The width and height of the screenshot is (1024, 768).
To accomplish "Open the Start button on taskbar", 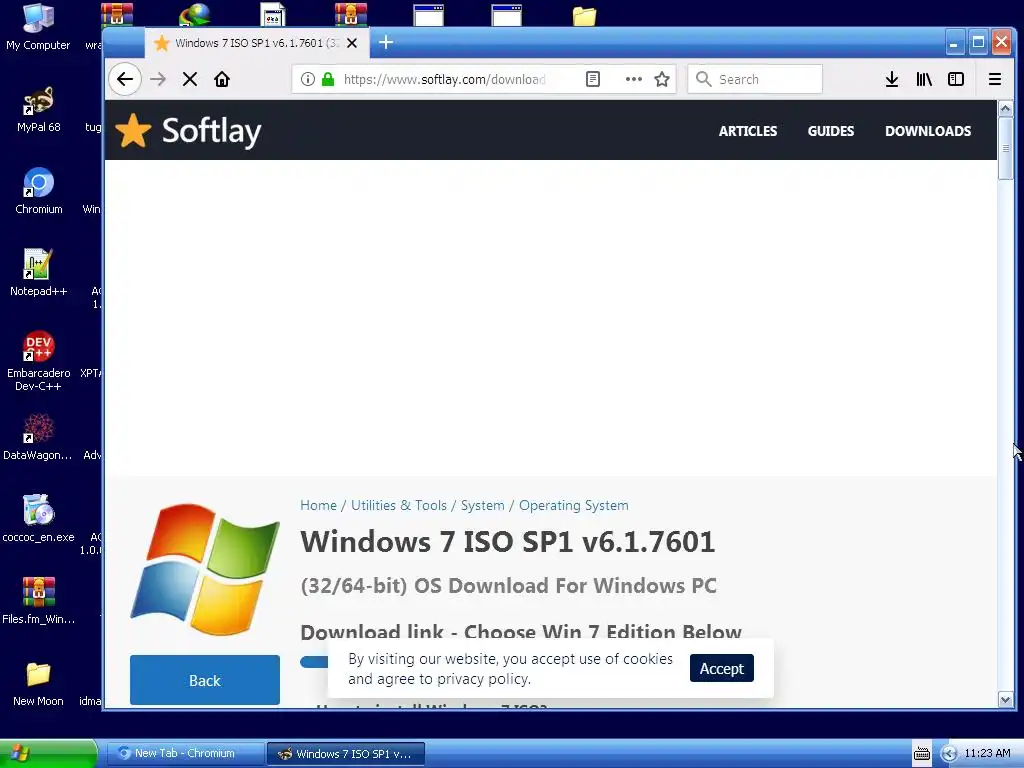I will pos(48,754).
